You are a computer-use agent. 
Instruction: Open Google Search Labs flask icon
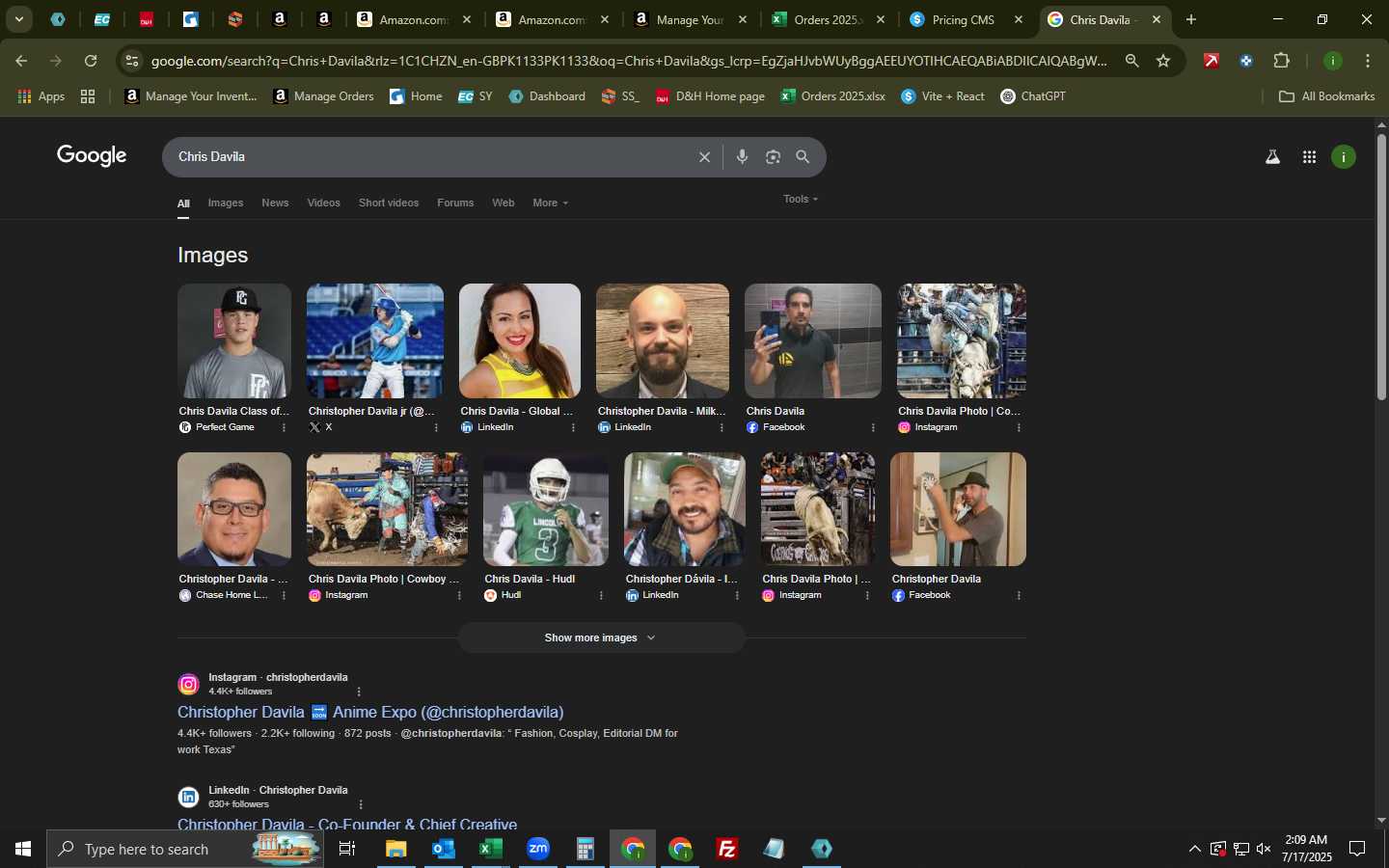click(1272, 157)
